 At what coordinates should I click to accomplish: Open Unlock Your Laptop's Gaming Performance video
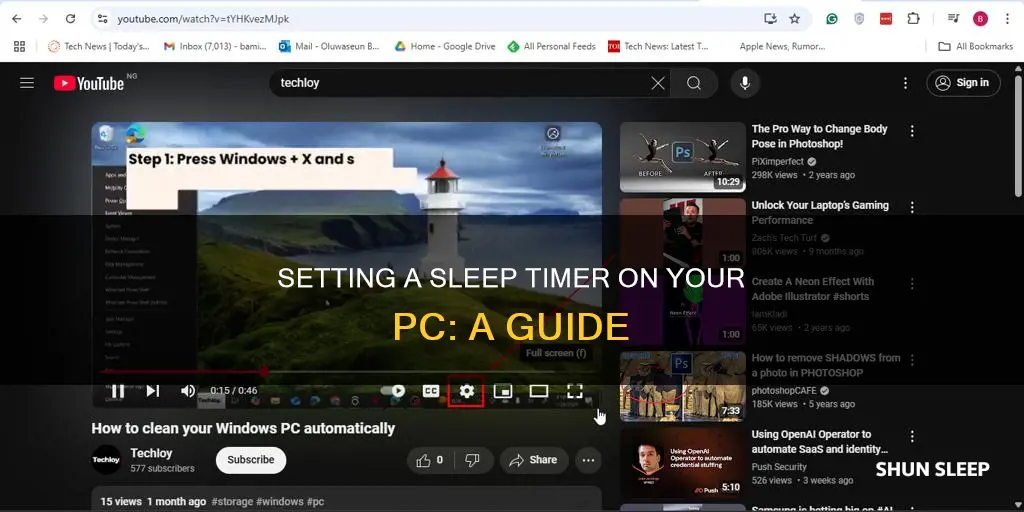click(x=820, y=212)
